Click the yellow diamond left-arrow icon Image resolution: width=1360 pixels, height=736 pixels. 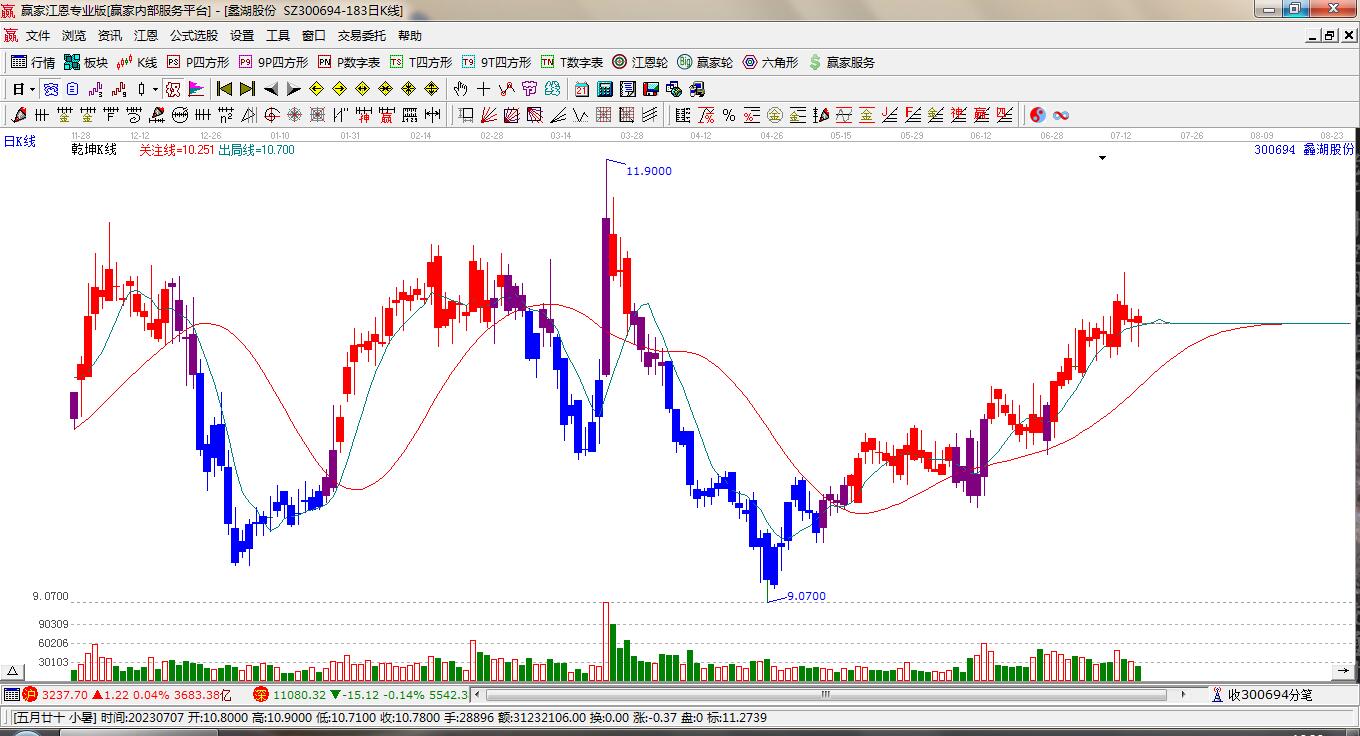317,89
